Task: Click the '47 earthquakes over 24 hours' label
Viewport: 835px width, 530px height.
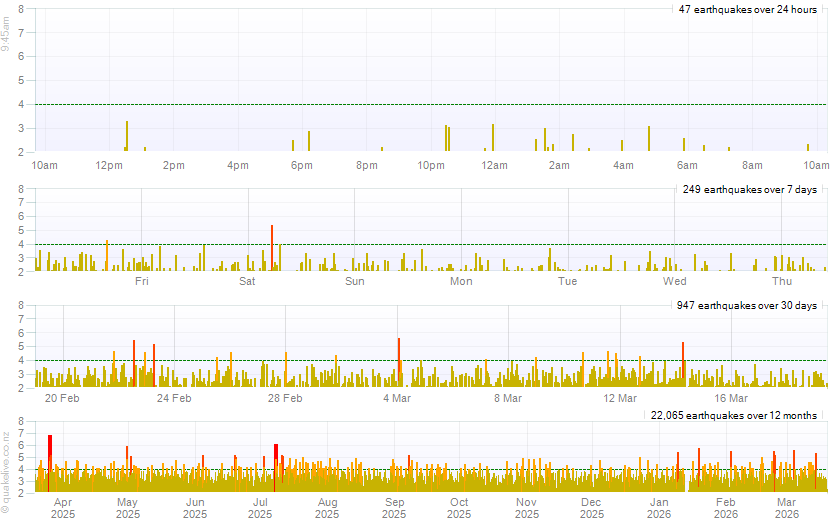Action: [x=747, y=9]
